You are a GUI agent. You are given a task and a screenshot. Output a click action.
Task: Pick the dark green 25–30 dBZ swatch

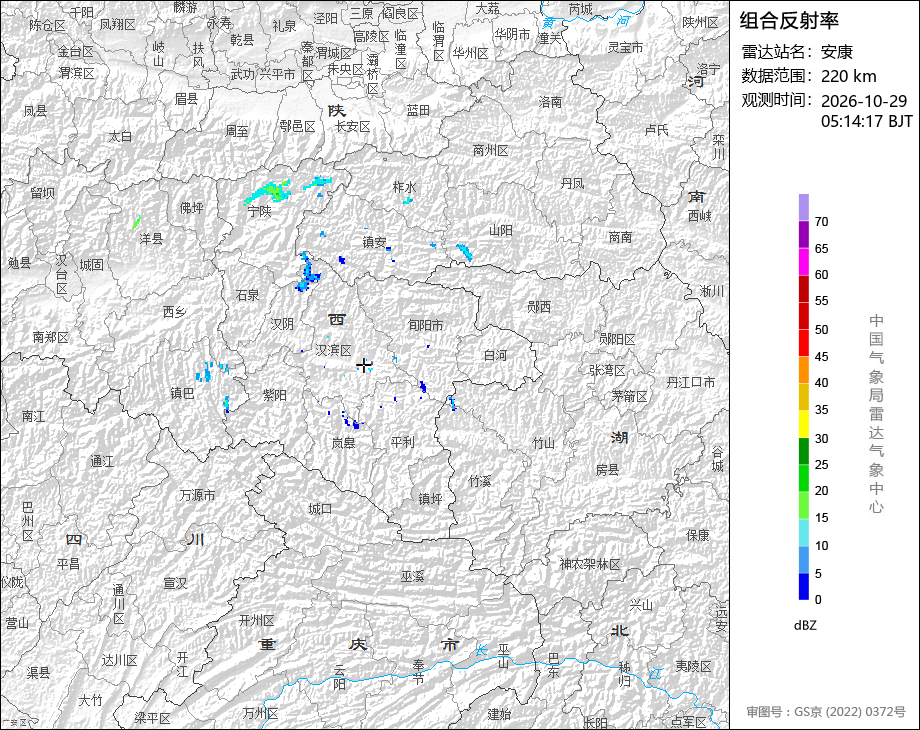(x=804, y=451)
